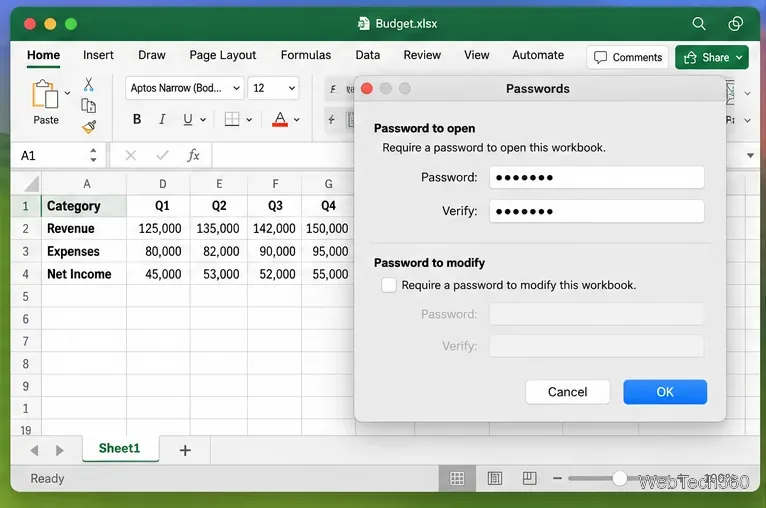Click the coauthoring icon in title bar
Viewport: 766px width, 508px height.
(735, 23)
